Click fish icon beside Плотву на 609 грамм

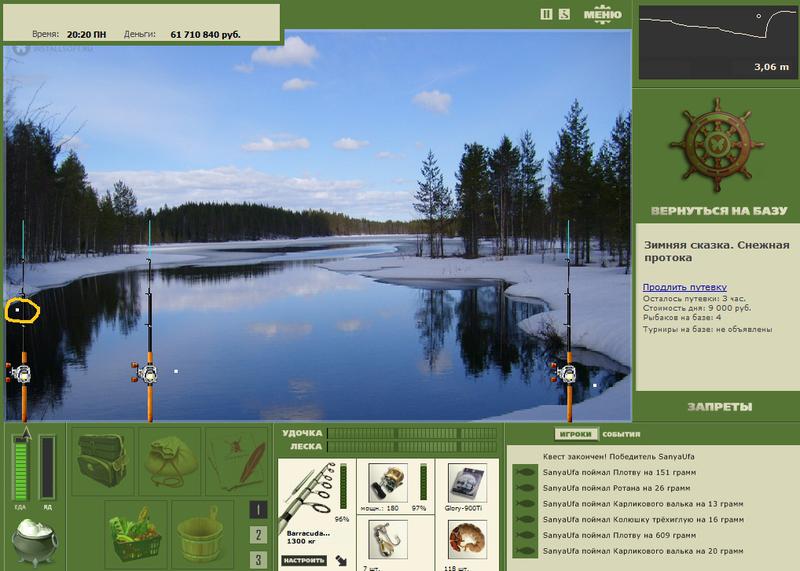[x=525, y=535]
